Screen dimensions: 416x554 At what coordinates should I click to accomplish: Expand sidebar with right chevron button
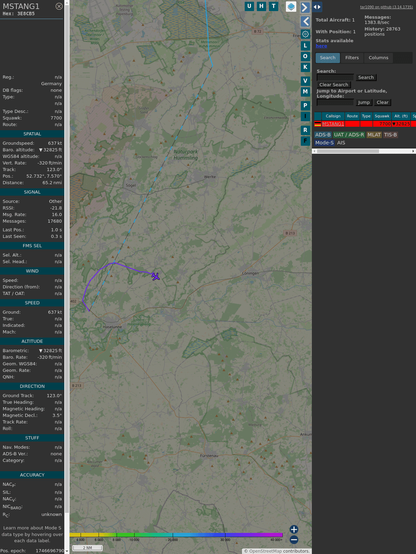(x=305, y=7)
